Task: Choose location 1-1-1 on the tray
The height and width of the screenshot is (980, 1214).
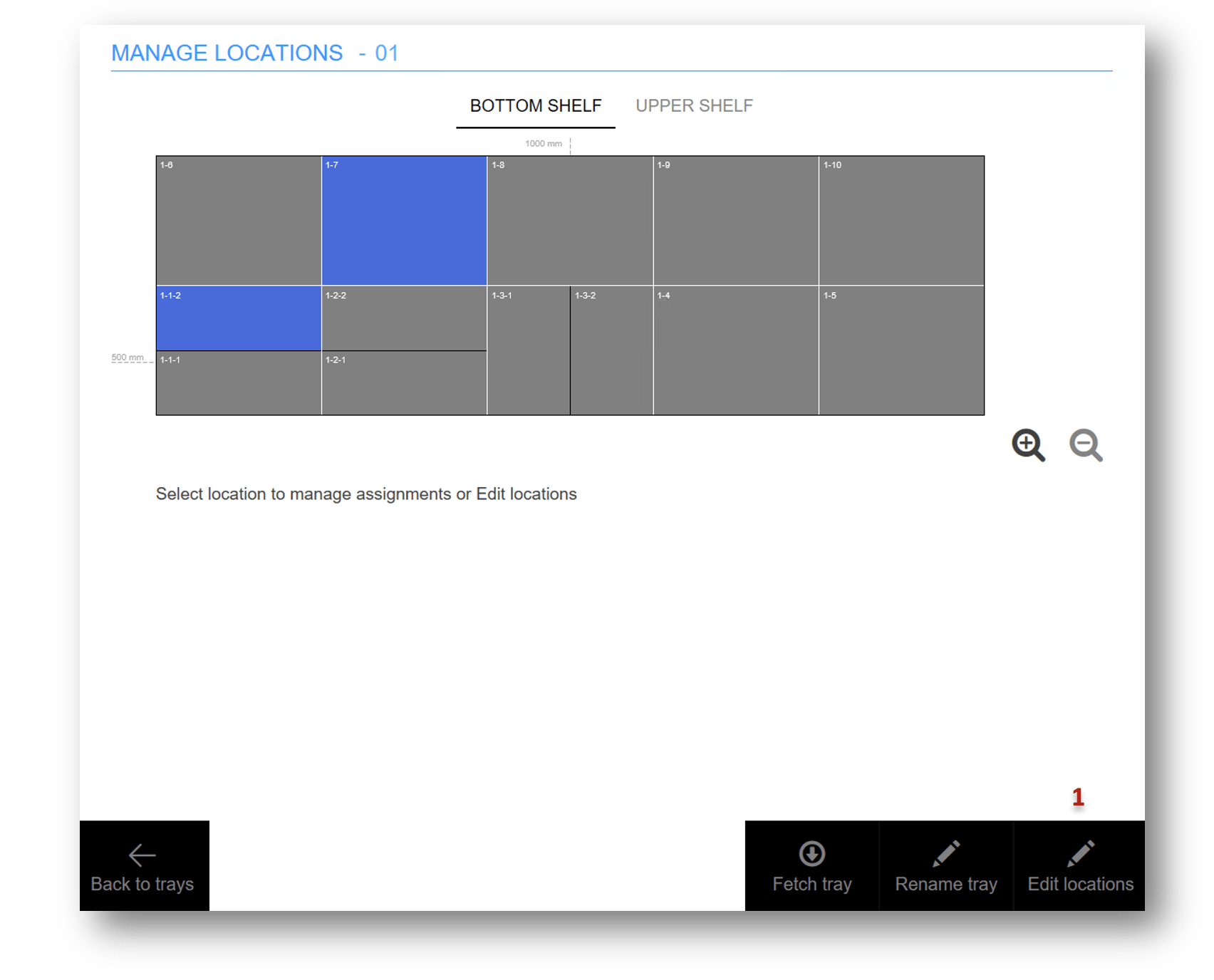Action: coord(239,383)
